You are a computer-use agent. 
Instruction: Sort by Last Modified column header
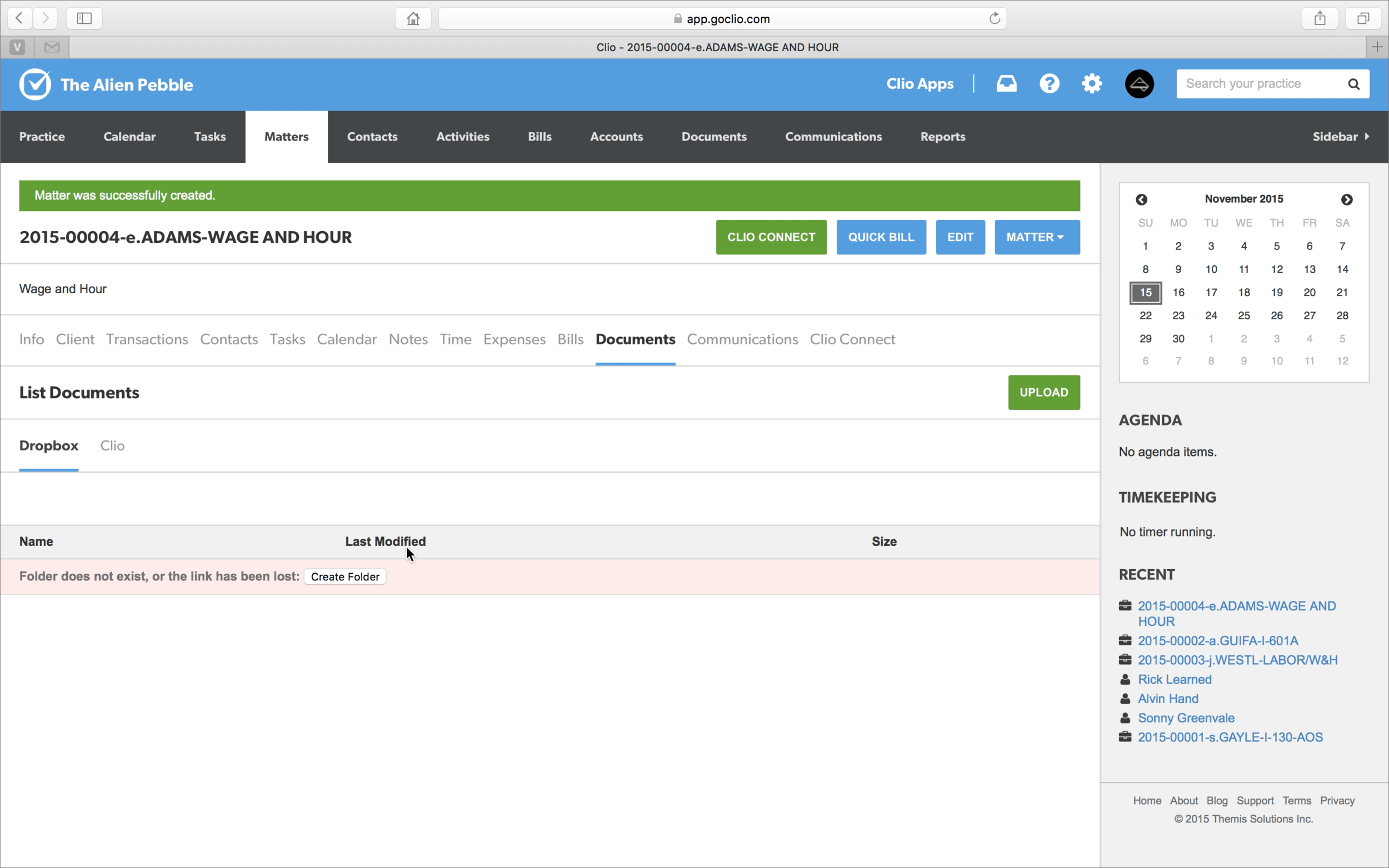pos(385,541)
